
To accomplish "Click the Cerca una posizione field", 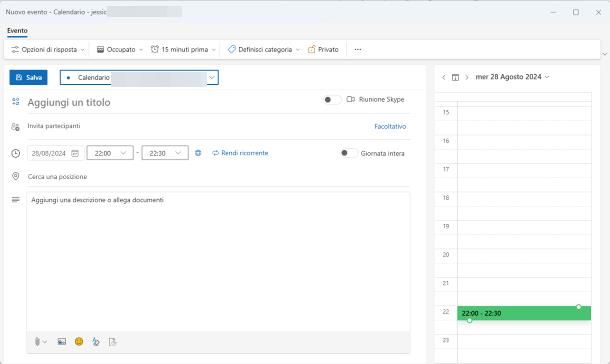I will coord(218,177).
